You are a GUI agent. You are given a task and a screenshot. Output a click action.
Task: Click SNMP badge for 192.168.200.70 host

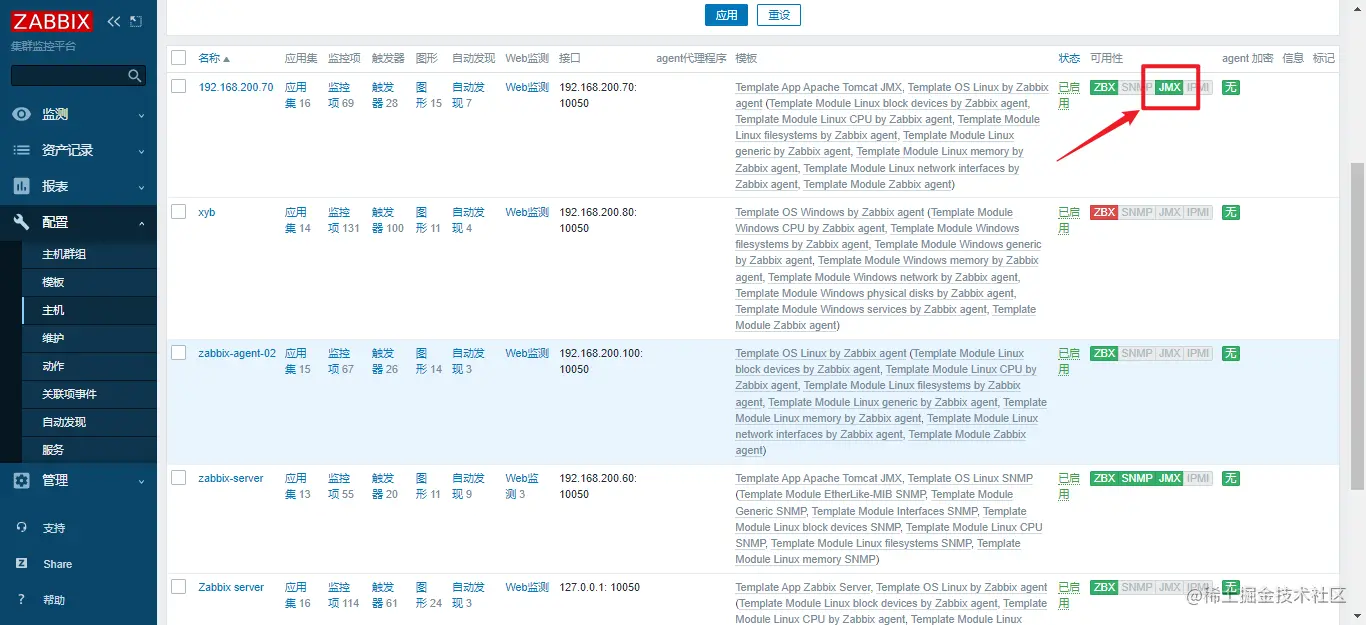(x=1137, y=88)
